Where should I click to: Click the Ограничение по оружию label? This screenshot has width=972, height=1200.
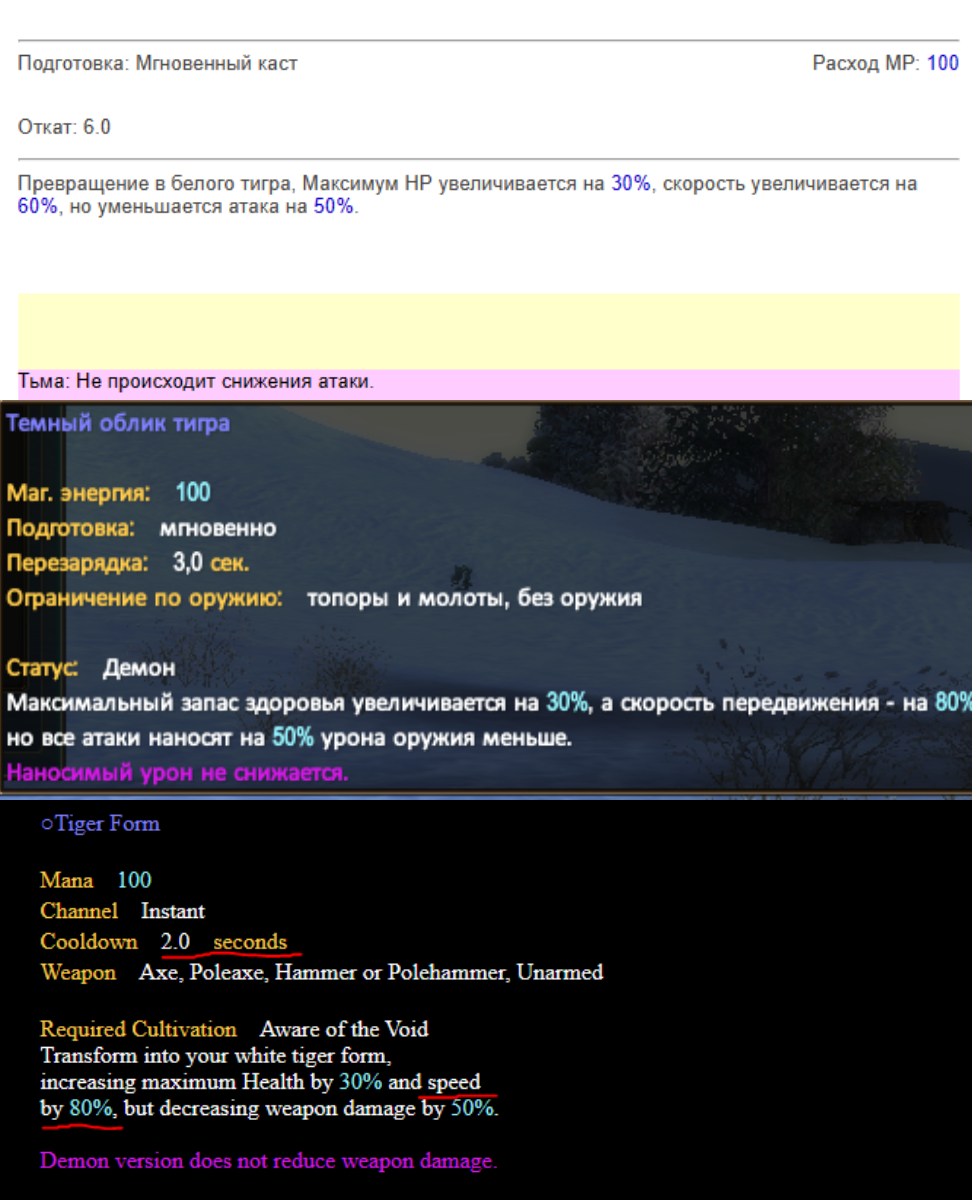(144, 598)
